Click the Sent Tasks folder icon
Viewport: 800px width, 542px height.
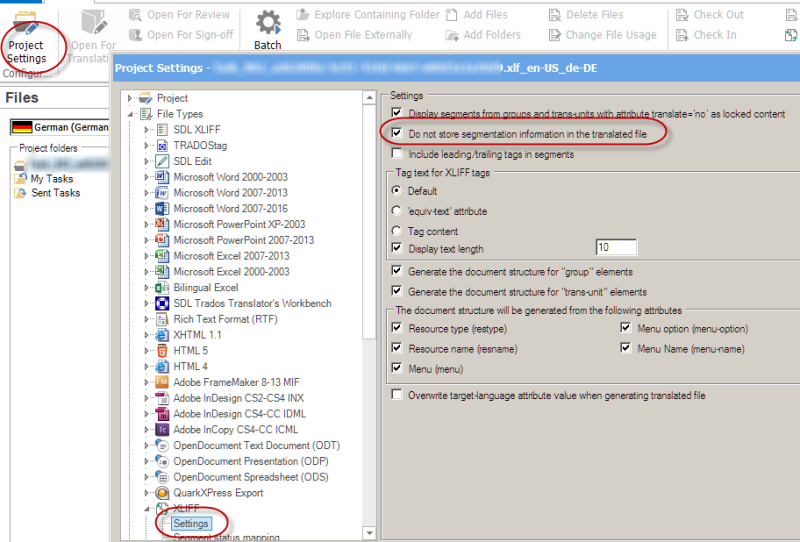20,193
